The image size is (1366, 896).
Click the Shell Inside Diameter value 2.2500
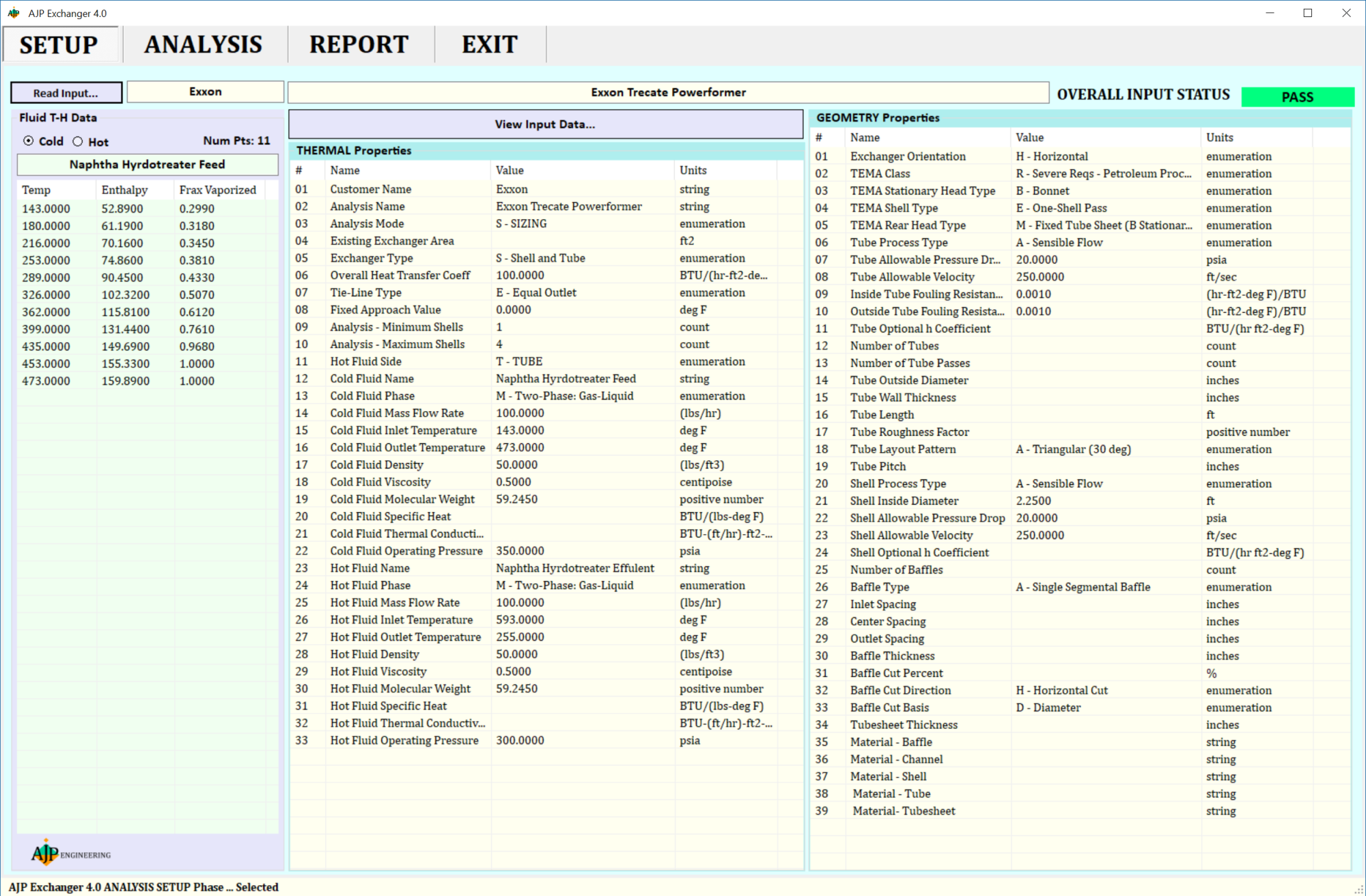1033,501
